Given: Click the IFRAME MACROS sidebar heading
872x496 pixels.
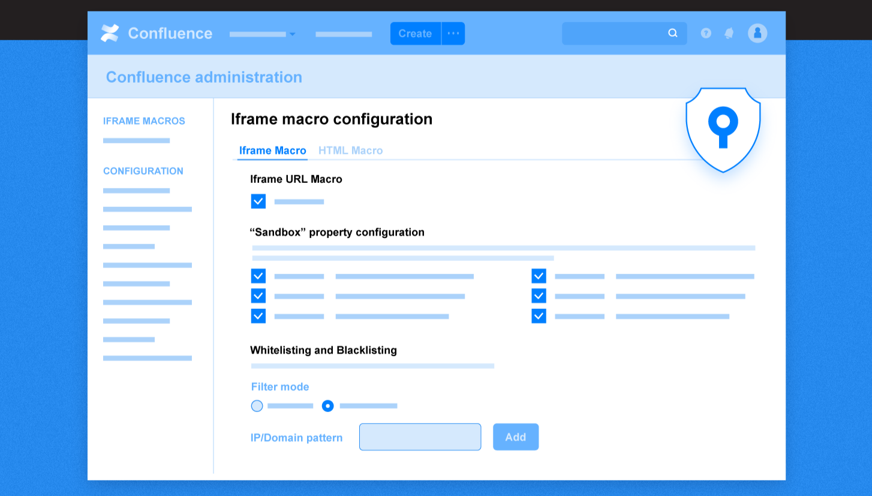Looking at the screenshot, I should coord(144,121).
